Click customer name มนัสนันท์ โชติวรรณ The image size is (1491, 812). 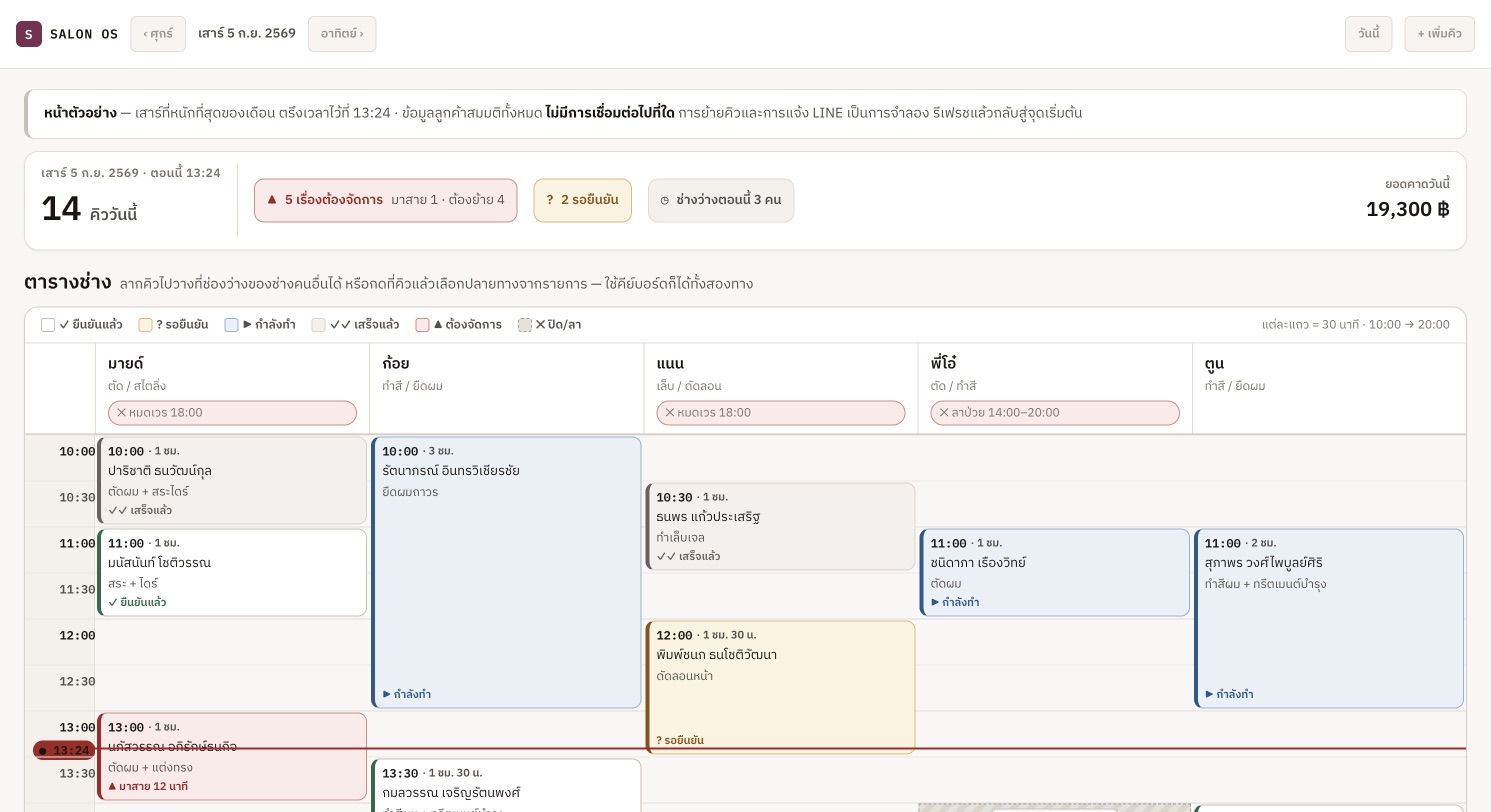click(159, 563)
